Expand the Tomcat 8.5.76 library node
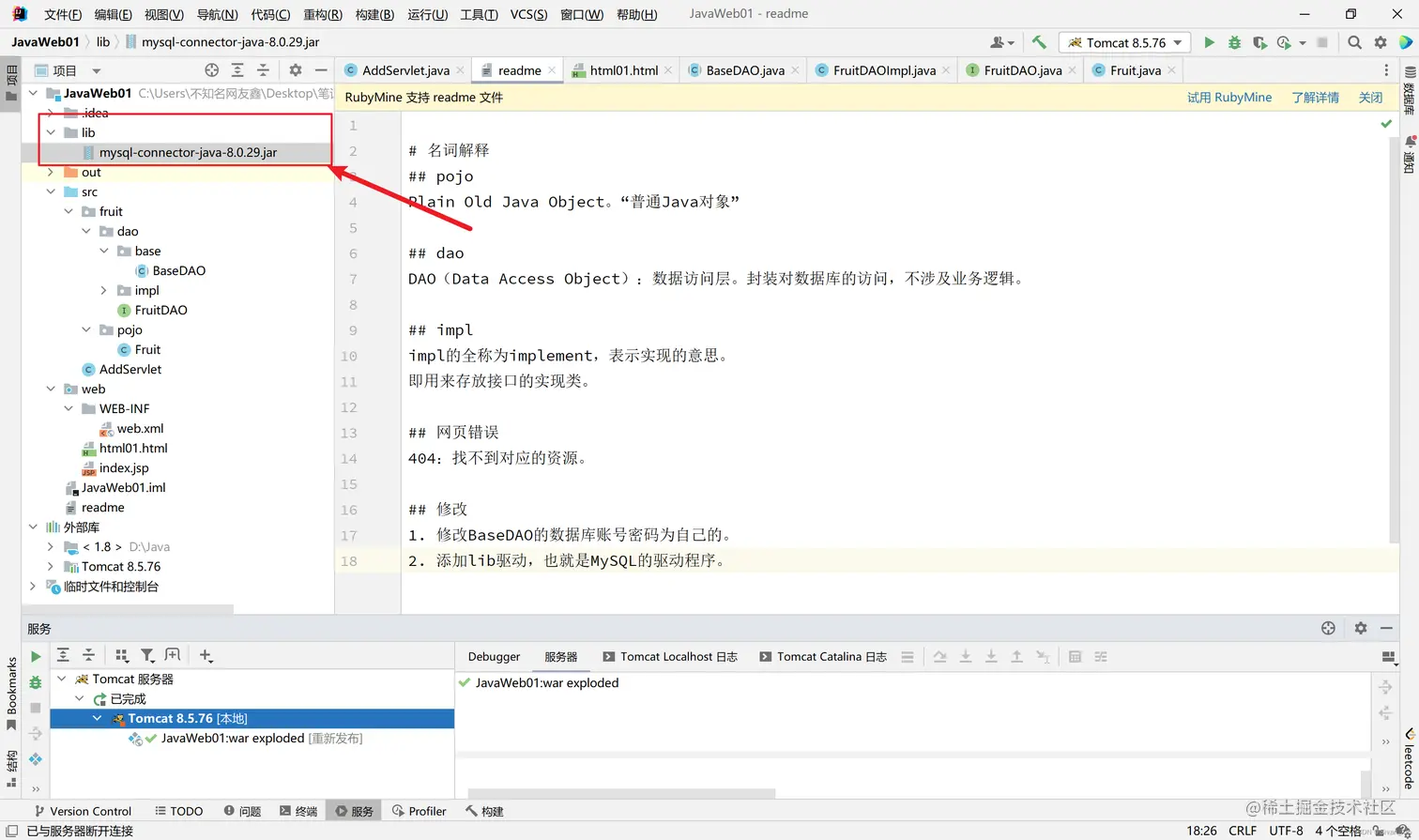 click(x=51, y=566)
